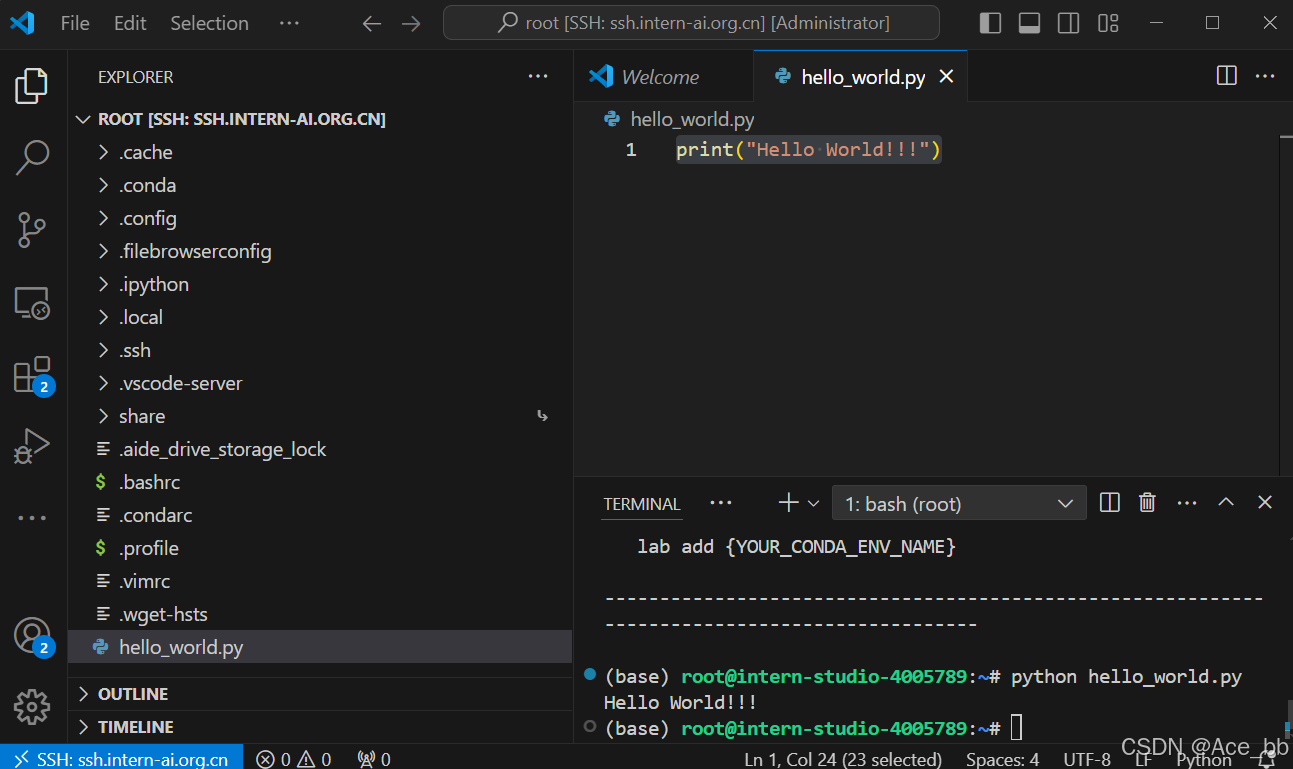Expand the .cache folder
1293x769 pixels.
tap(320, 152)
